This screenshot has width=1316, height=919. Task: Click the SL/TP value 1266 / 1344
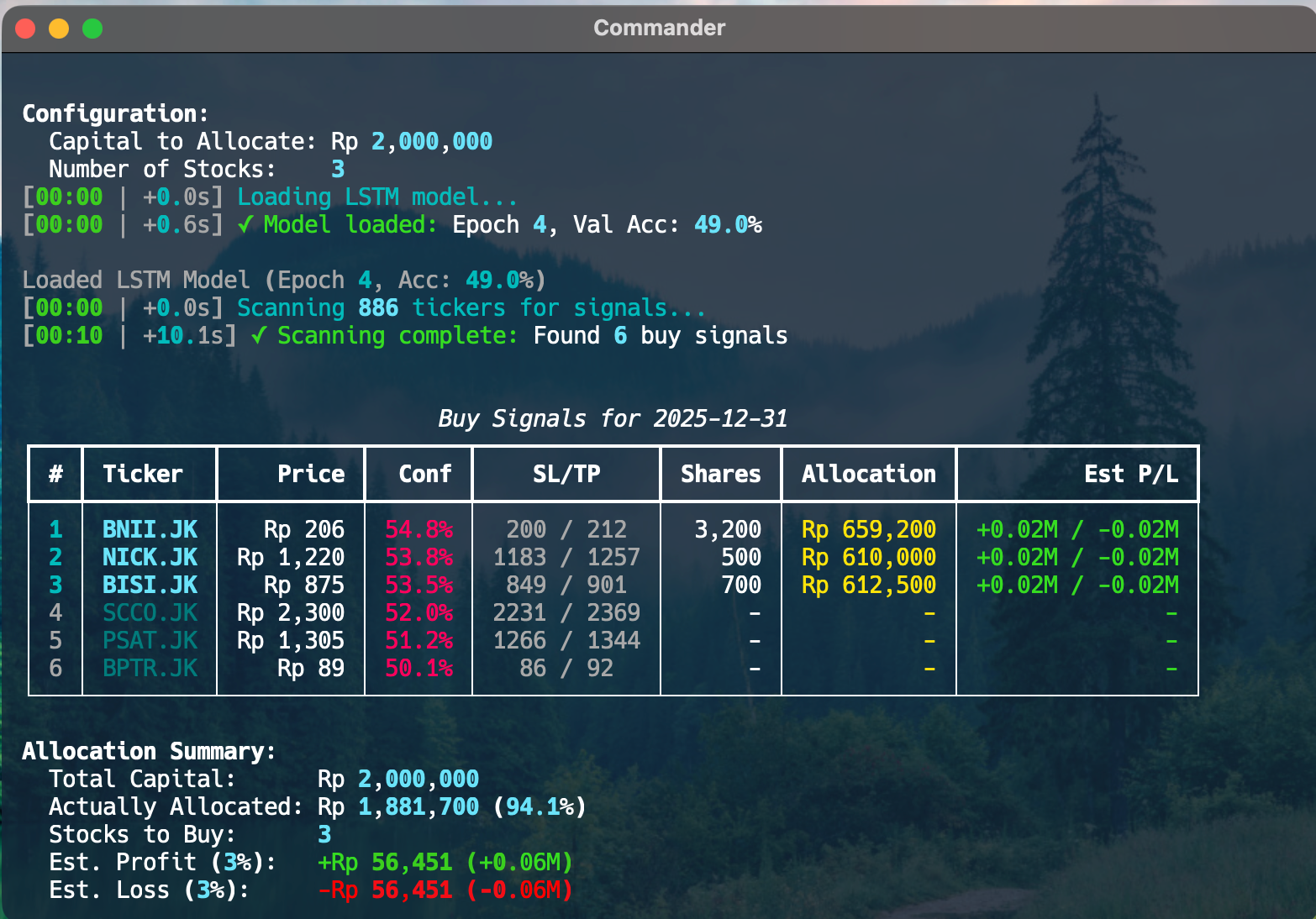tap(566, 640)
